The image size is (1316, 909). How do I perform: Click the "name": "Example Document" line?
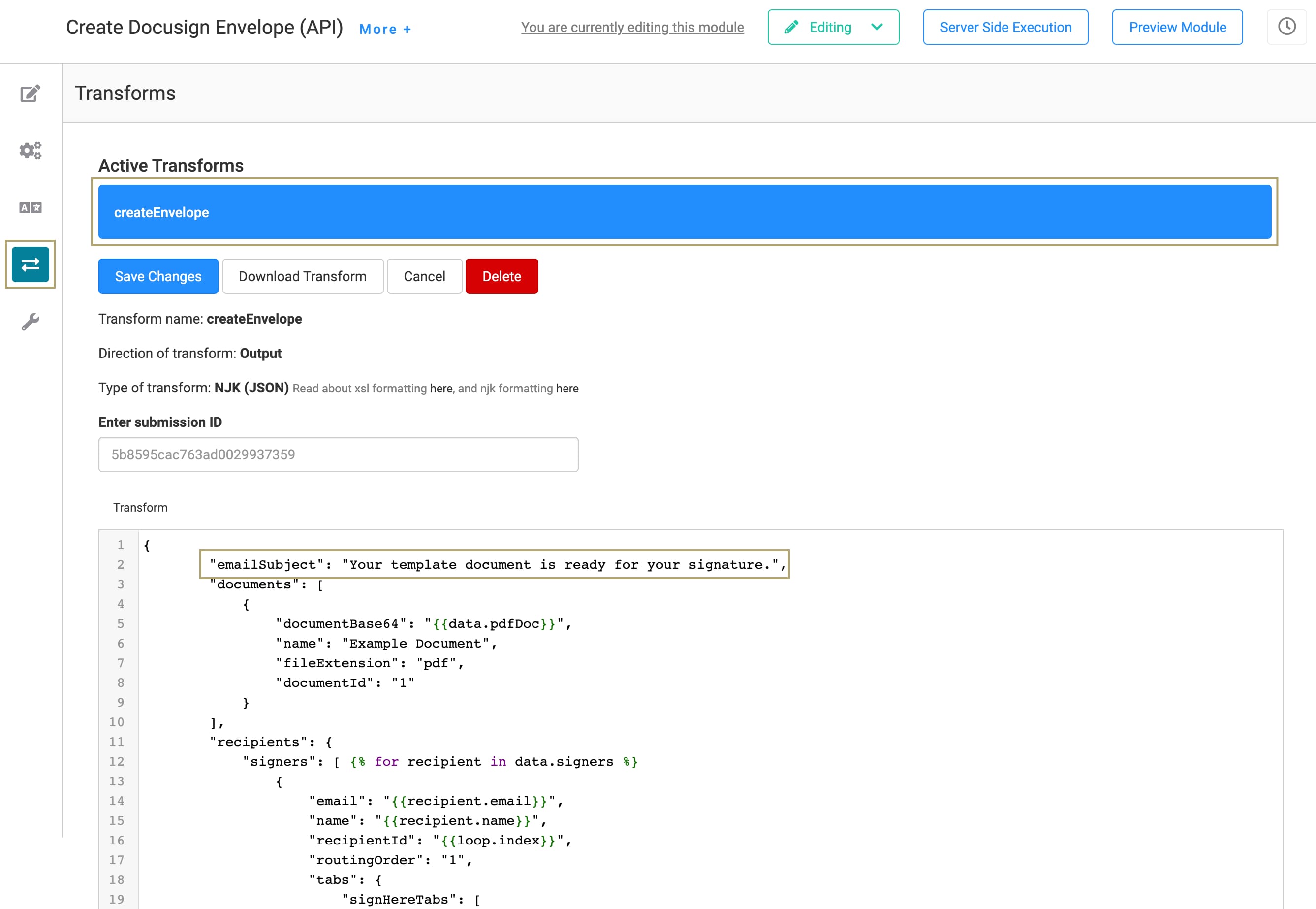coord(386,644)
